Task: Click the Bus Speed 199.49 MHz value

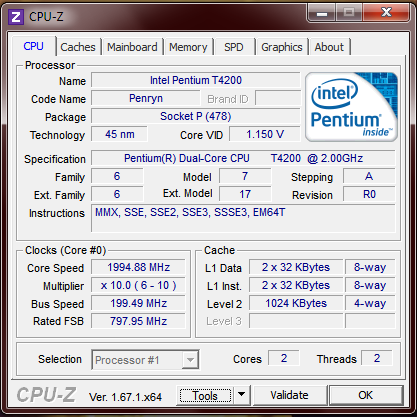Action: [x=138, y=303]
